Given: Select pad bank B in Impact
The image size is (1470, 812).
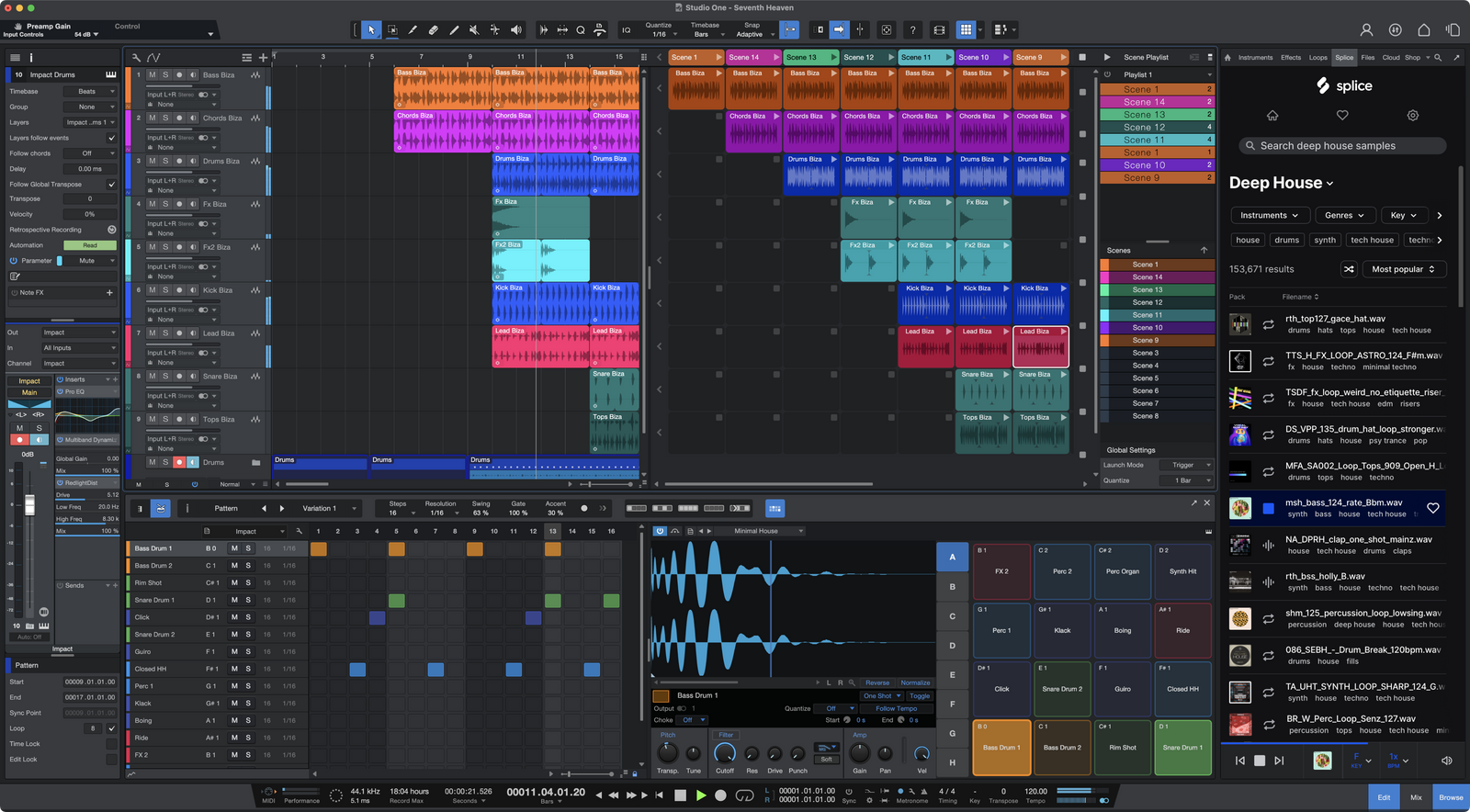Looking at the screenshot, I should [x=952, y=586].
